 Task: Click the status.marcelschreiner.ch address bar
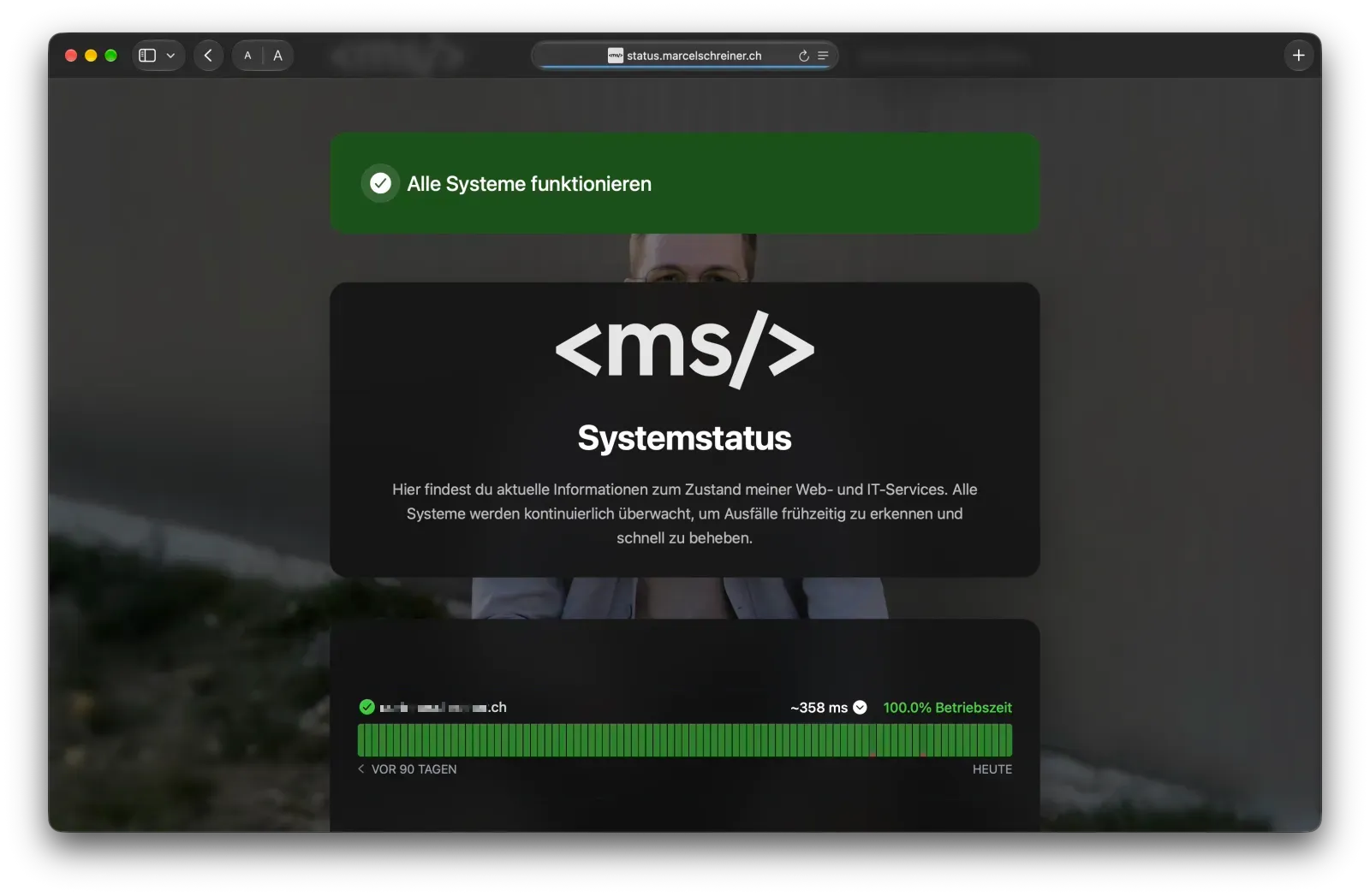click(x=684, y=56)
